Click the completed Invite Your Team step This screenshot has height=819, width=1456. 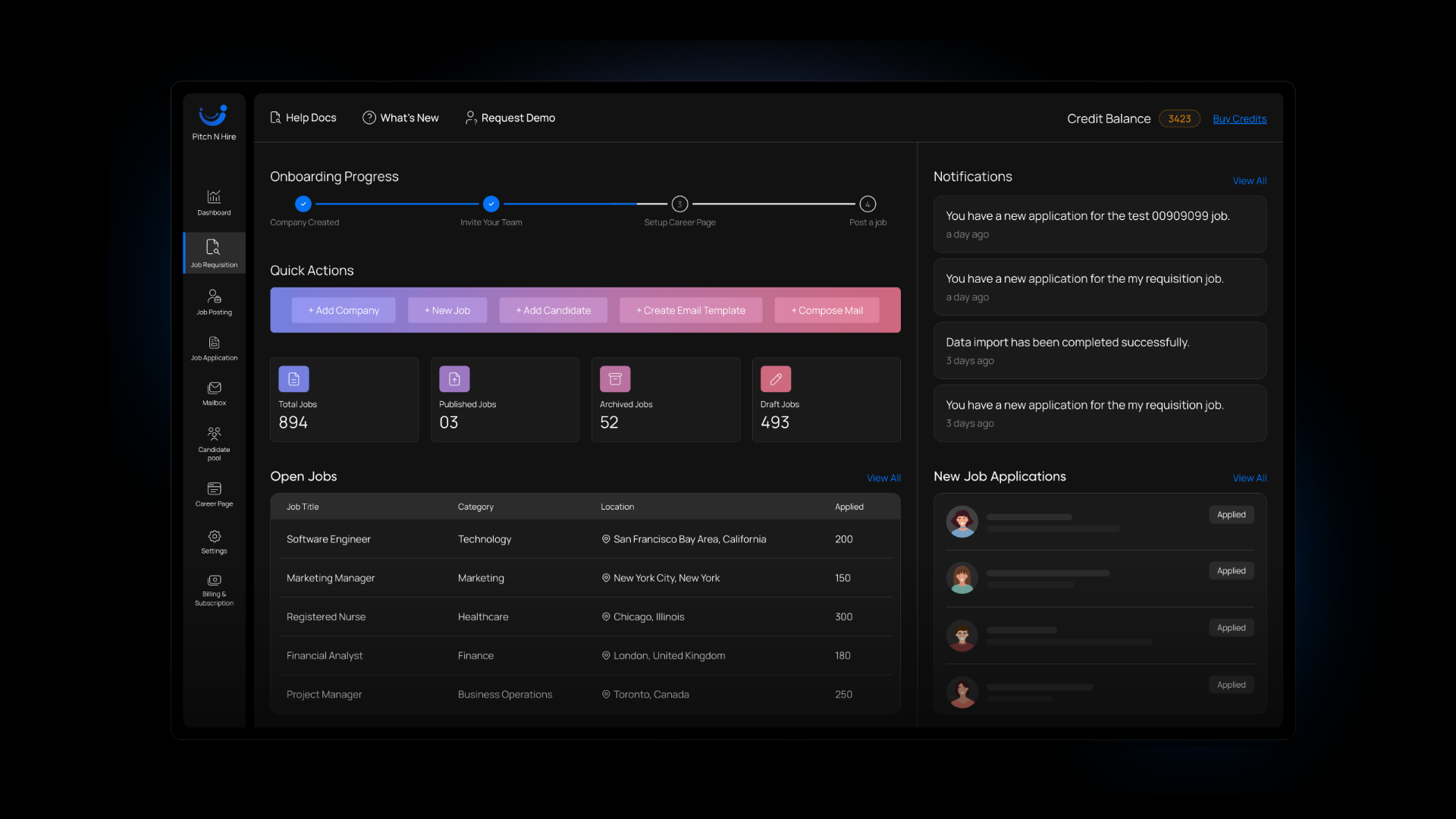[491, 204]
